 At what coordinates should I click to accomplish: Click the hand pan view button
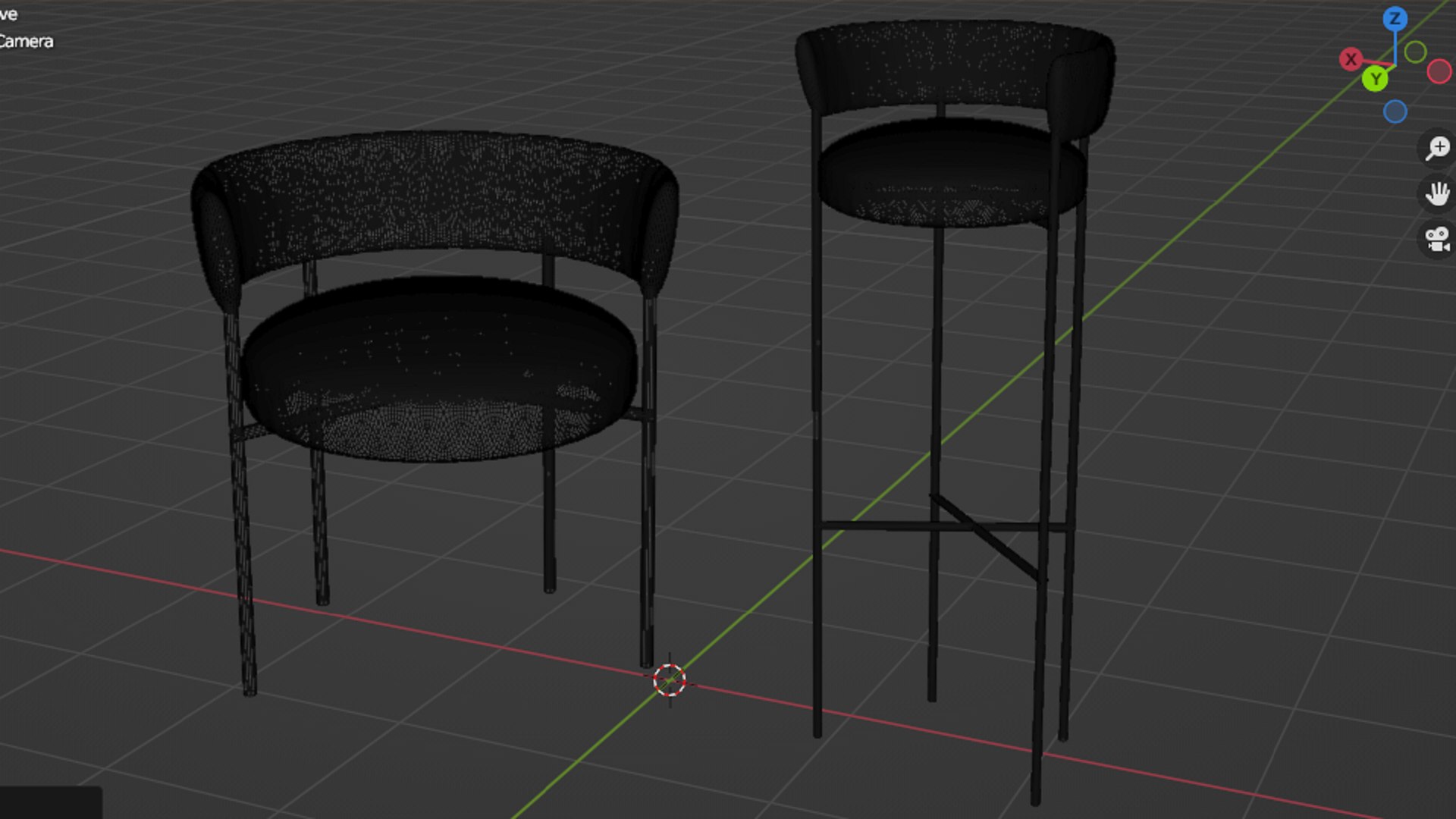pyautogui.click(x=1436, y=193)
